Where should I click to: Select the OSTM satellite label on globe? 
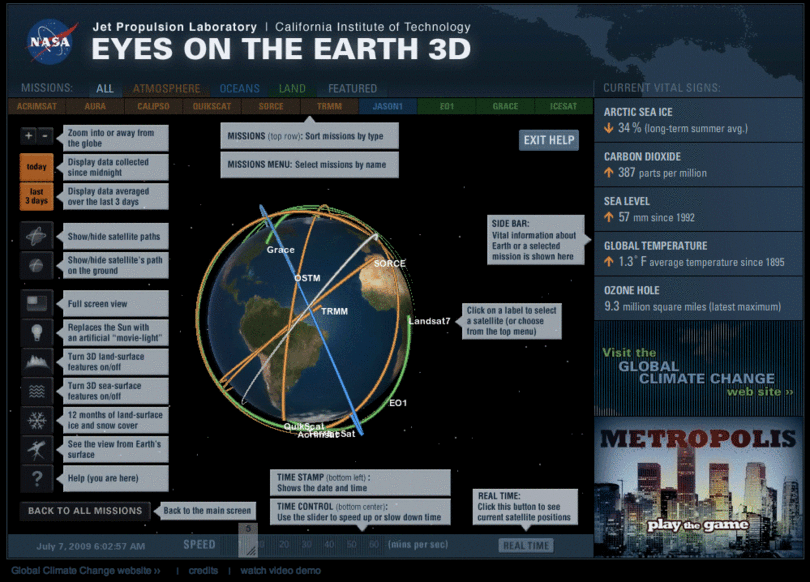tap(307, 278)
